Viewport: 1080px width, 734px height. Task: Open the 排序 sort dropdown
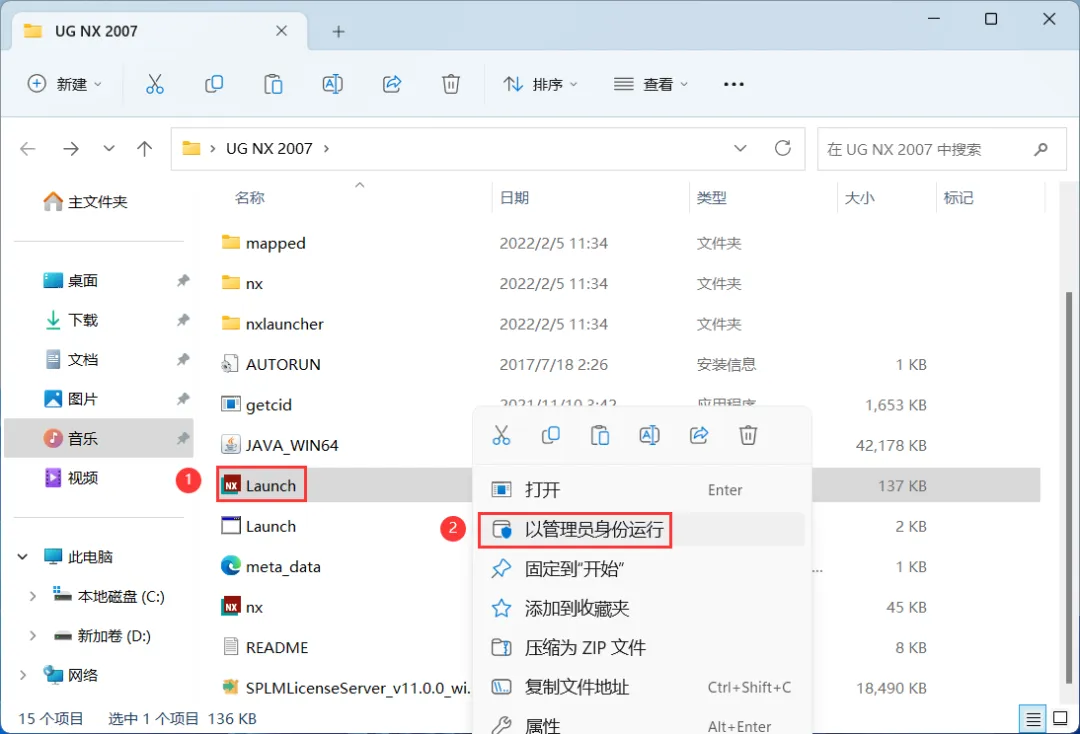(x=540, y=84)
